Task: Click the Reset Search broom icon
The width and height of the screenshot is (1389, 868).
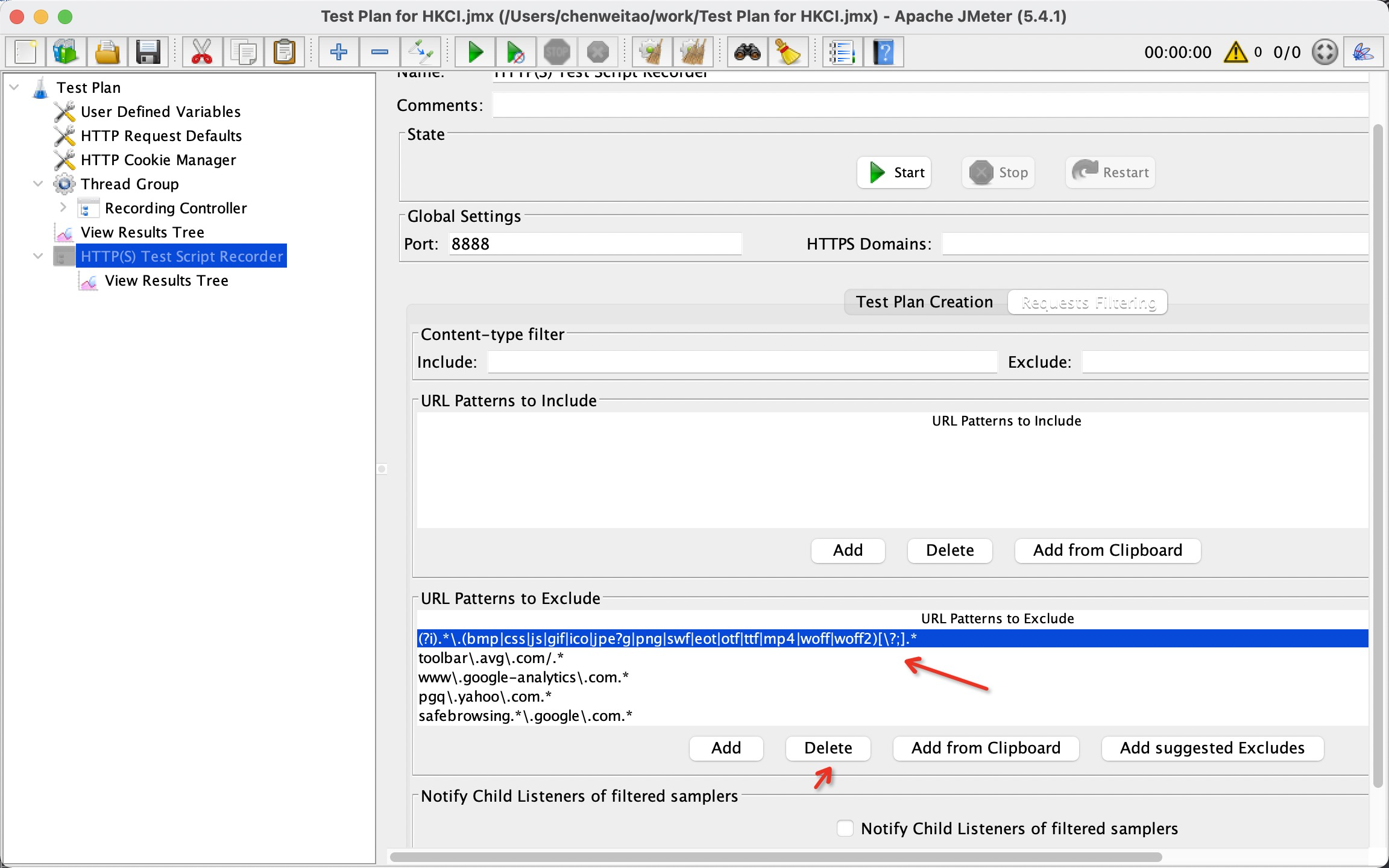Action: 788,52
